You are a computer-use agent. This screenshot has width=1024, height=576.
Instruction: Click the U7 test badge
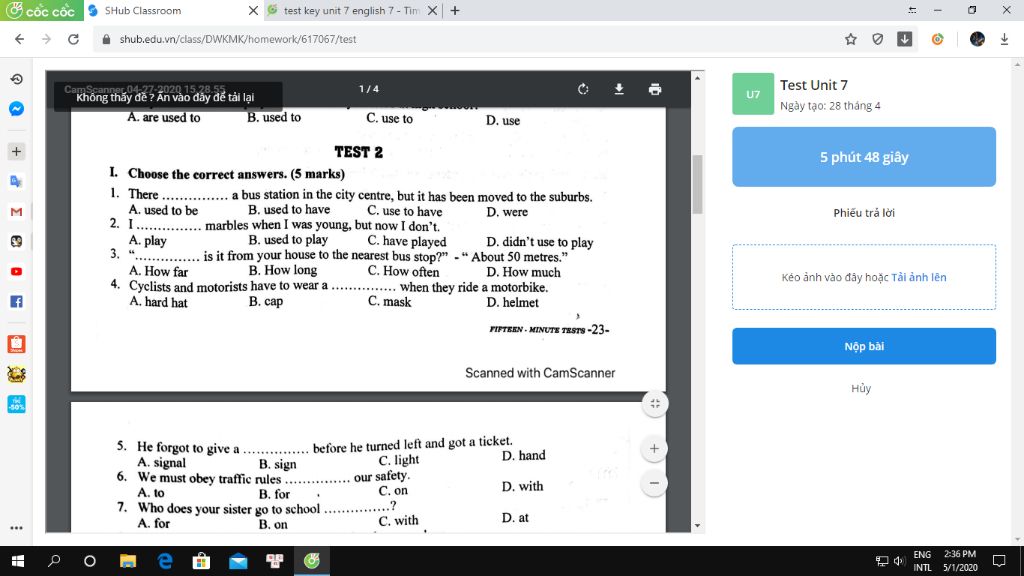coord(753,94)
